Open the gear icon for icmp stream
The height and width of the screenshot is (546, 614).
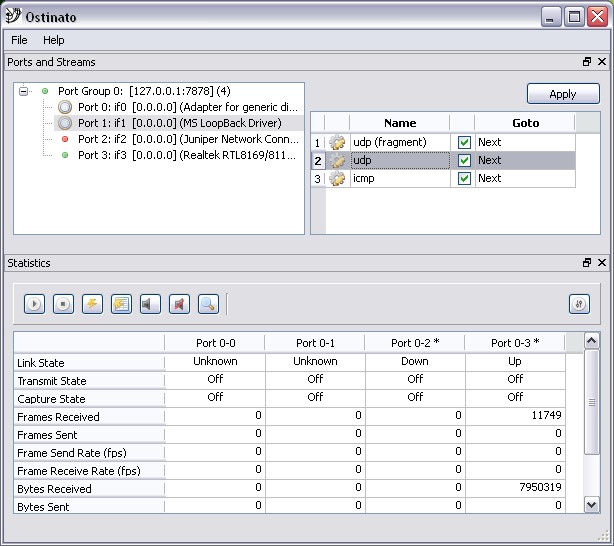pyautogui.click(x=337, y=179)
